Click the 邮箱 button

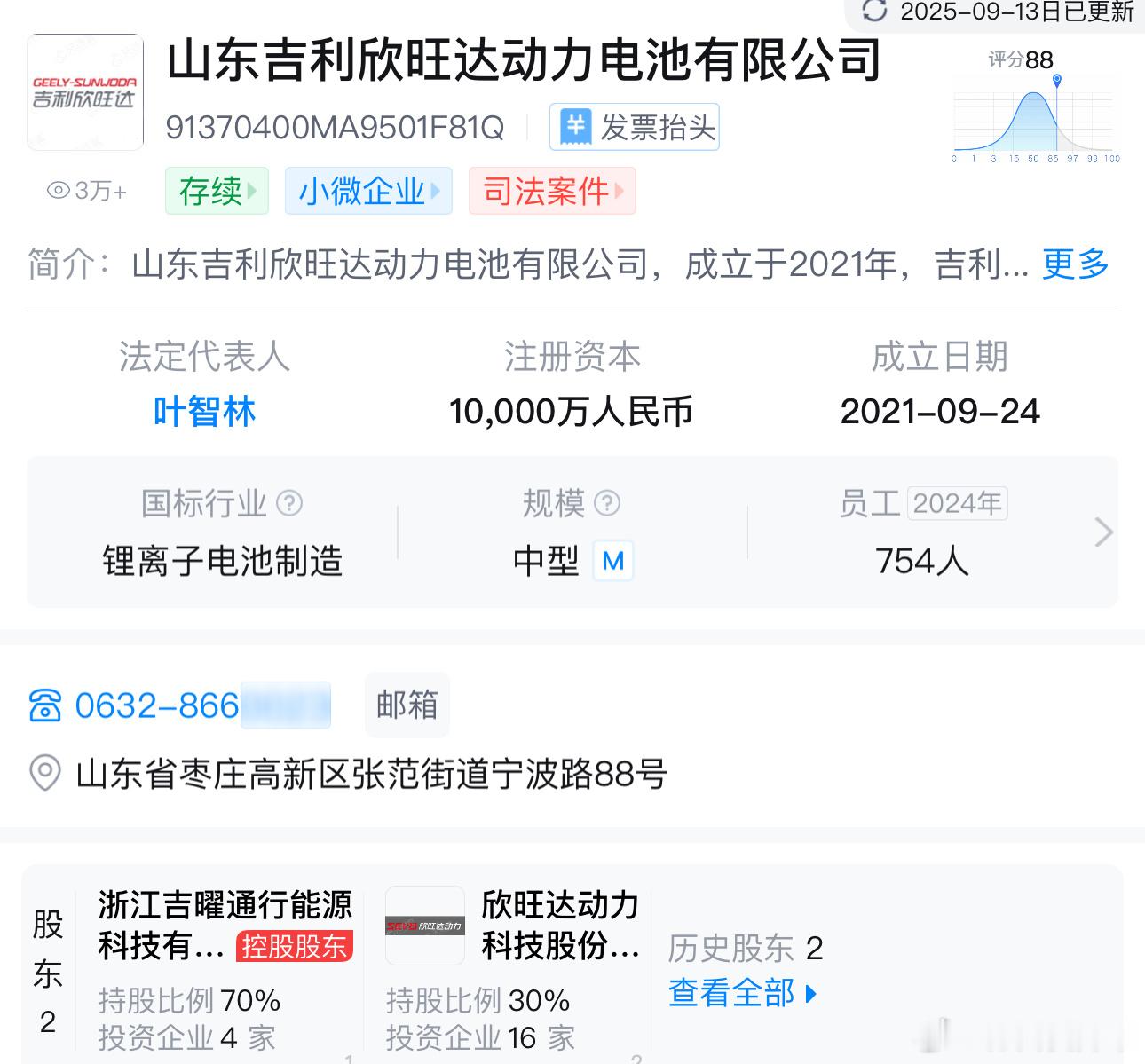[x=407, y=705]
